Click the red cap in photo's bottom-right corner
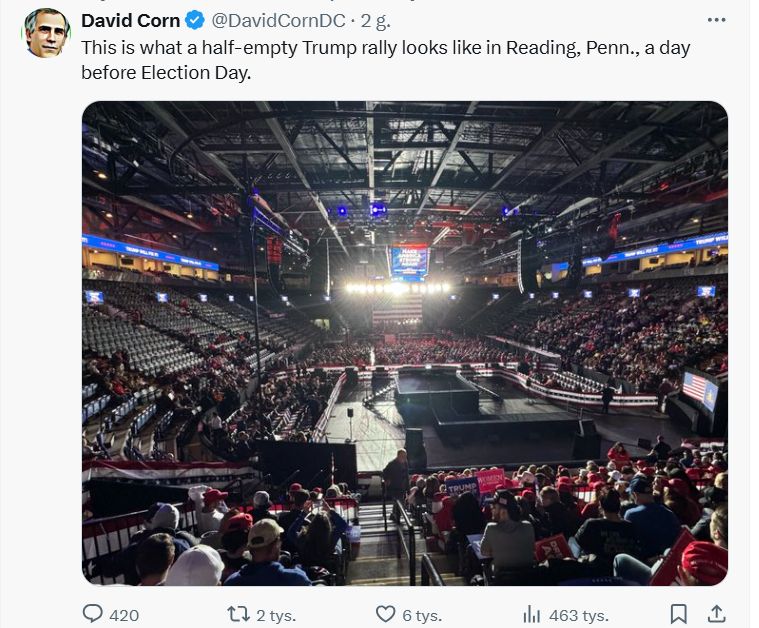This screenshot has height=628, width=759. pyautogui.click(x=705, y=560)
